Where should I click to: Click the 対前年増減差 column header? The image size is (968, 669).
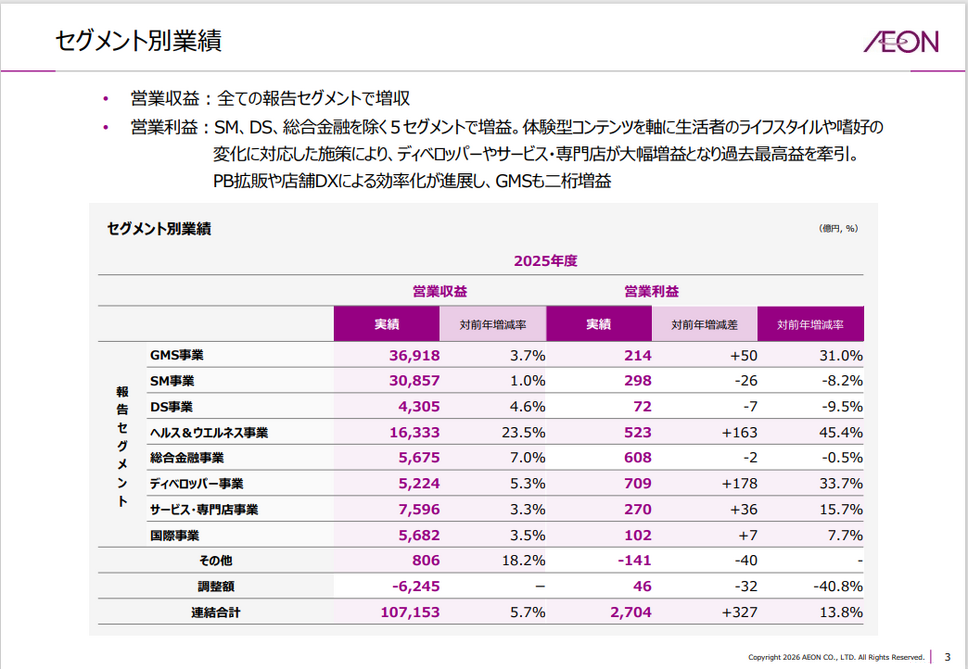(x=704, y=324)
